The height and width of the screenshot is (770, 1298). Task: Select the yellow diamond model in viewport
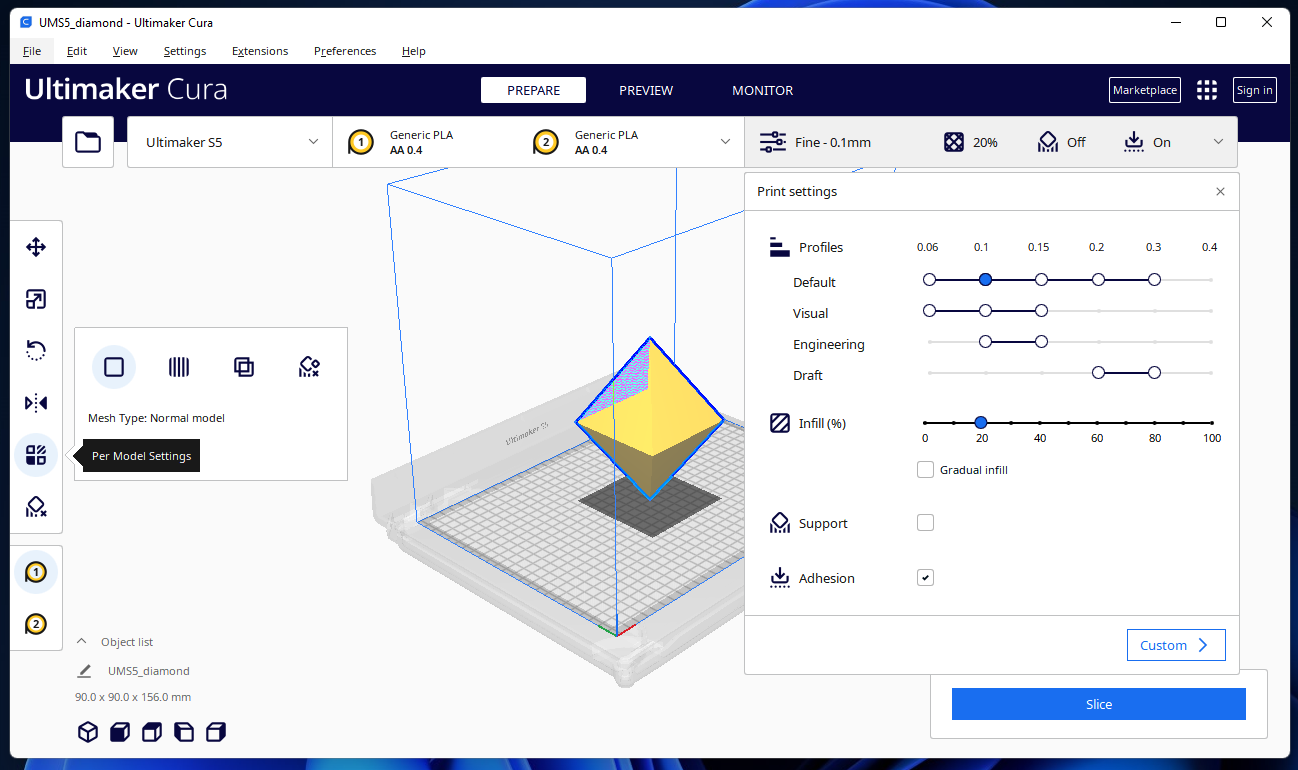(649, 420)
